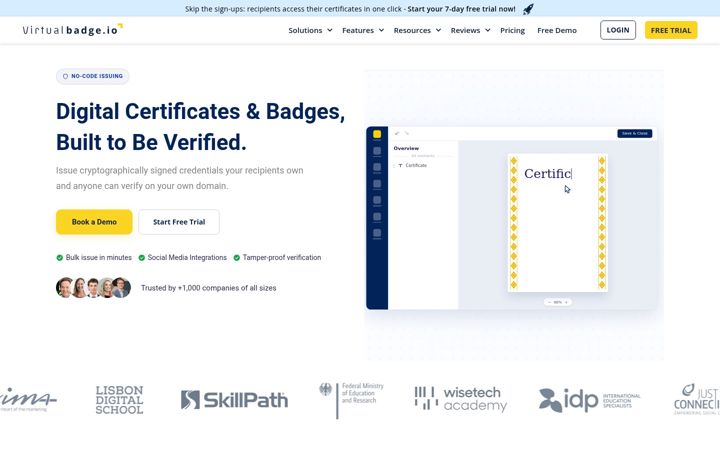
Task: Click the undo arrow in the editor preview
Action: pos(397,134)
